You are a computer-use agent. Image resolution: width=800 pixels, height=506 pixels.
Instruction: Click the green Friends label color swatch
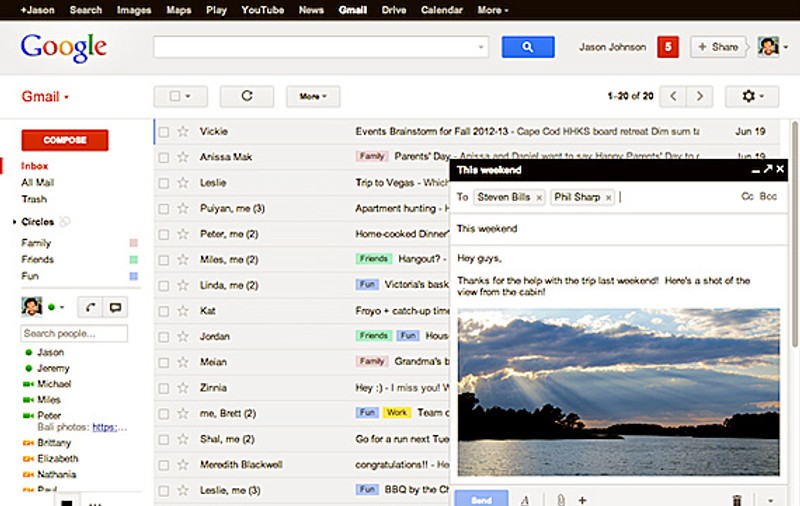[x=134, y=260]
